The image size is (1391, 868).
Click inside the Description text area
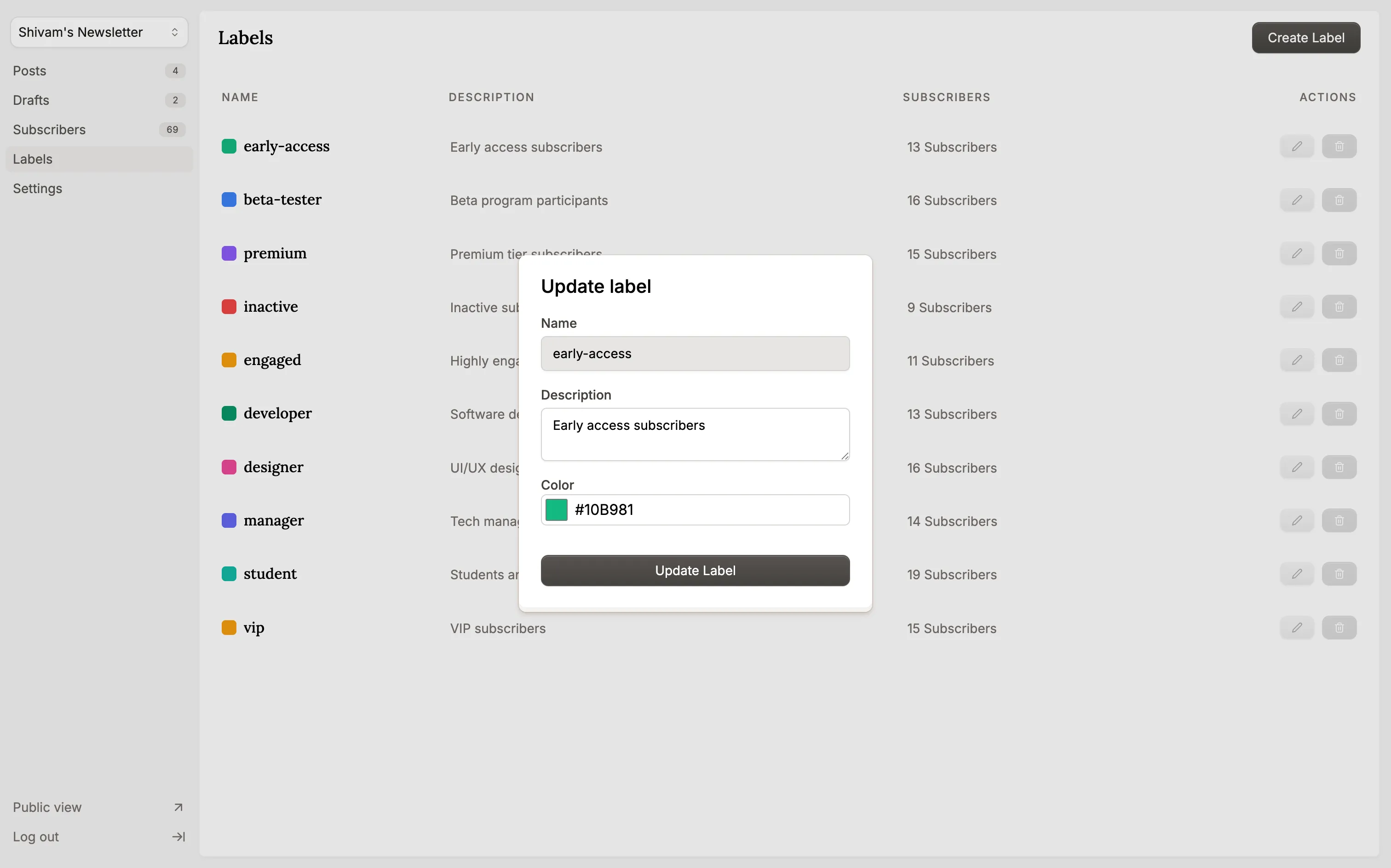(695, 434)
